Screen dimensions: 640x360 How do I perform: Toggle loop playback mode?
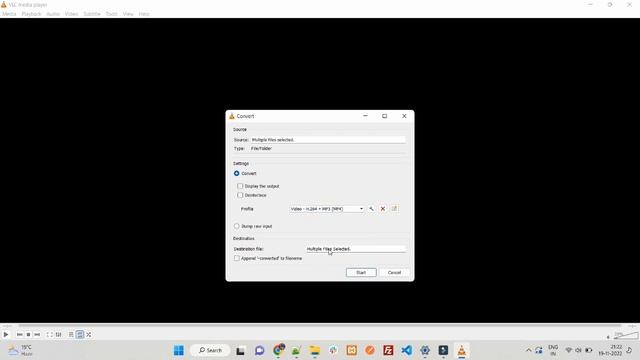[x=80, y=335]
